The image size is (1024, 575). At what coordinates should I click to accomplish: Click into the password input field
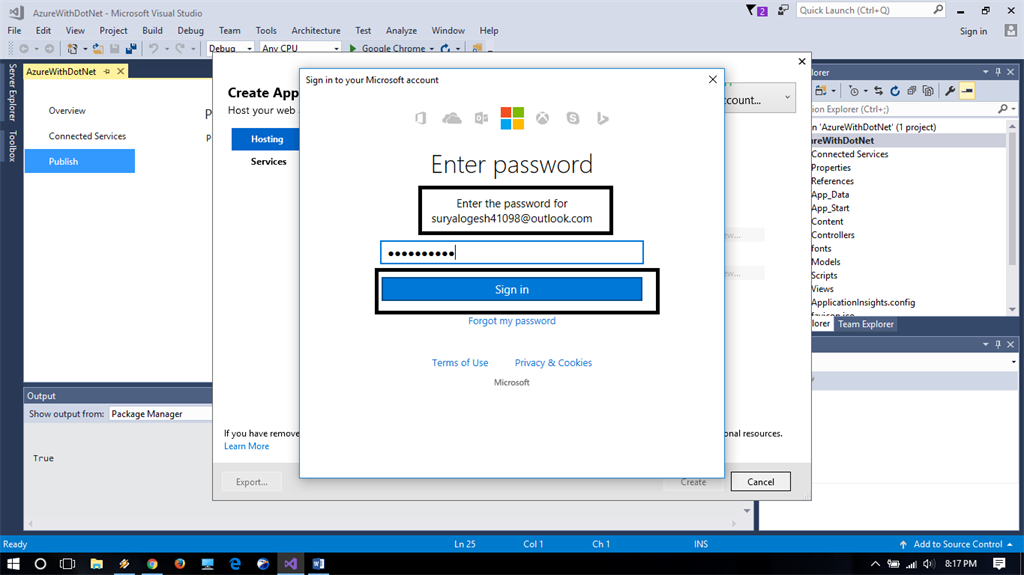tap(511, 253)
